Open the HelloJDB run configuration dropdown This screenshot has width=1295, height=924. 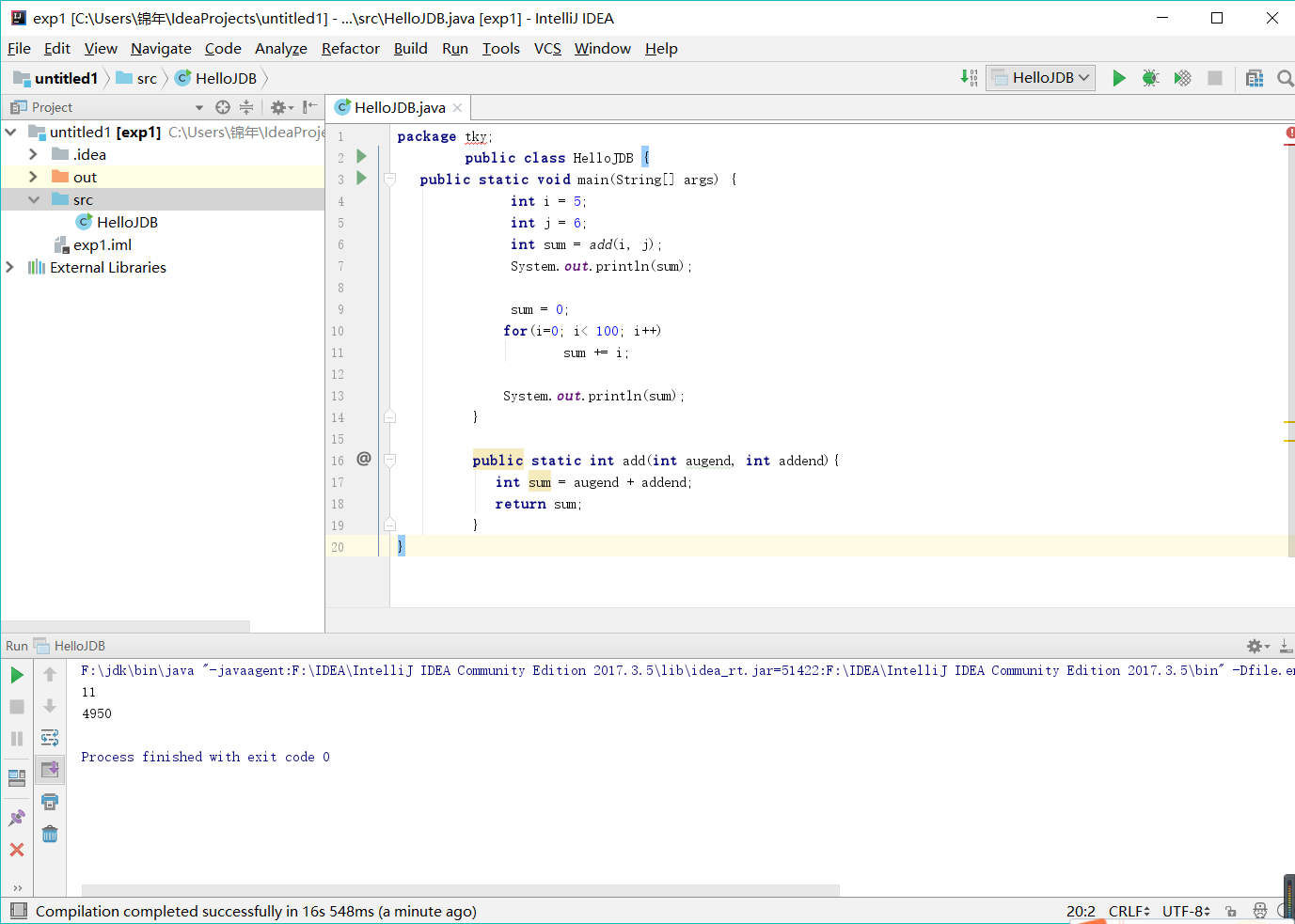click(x=1041, y=78)
